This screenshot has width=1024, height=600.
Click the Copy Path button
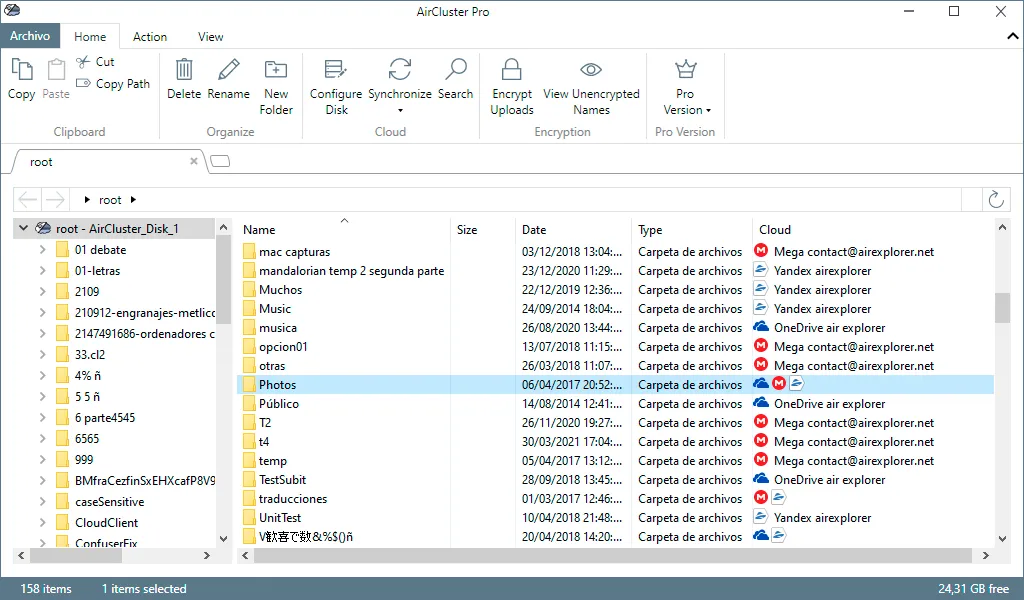pyautogui.click(x=113, y=84)
